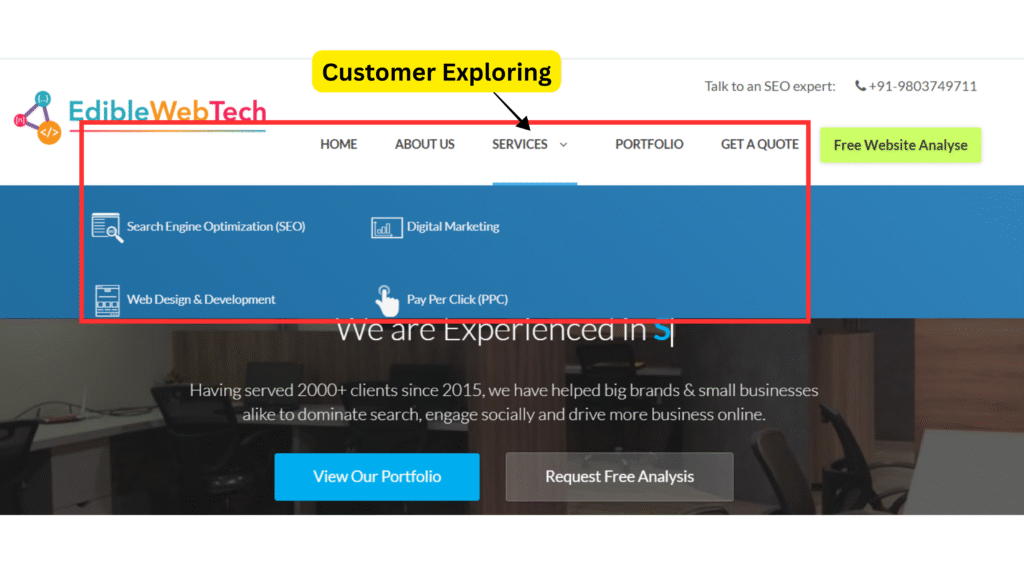Image resolution: width=1024 pixels, height=572 pixels.
Task: Click the View Our Portfolio button
Action: pos(377,477)
